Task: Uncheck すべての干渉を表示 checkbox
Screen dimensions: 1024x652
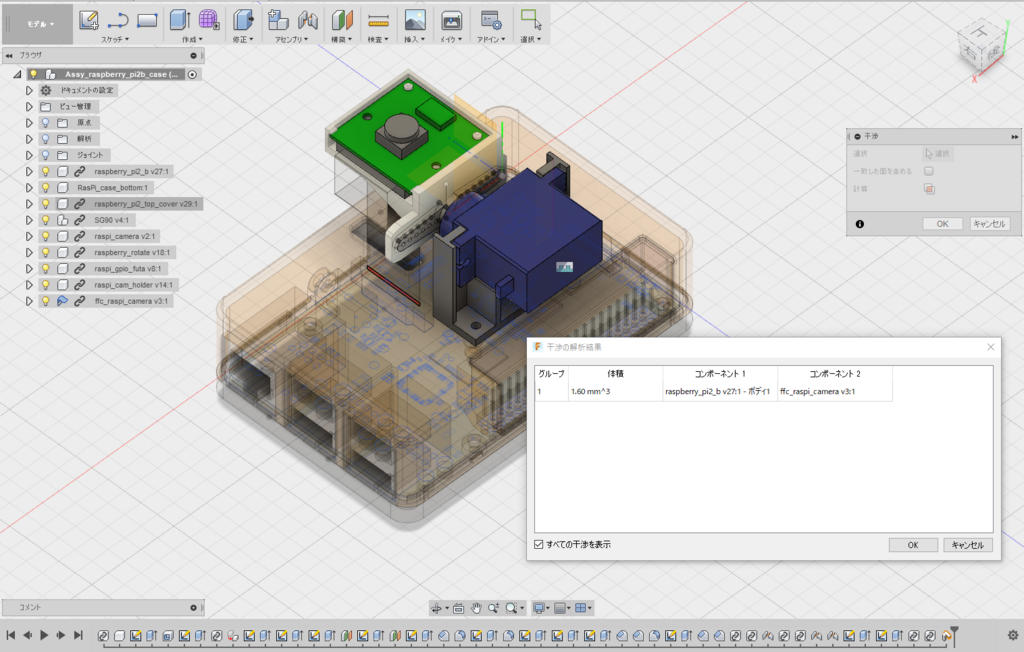Action: (539, 544)
